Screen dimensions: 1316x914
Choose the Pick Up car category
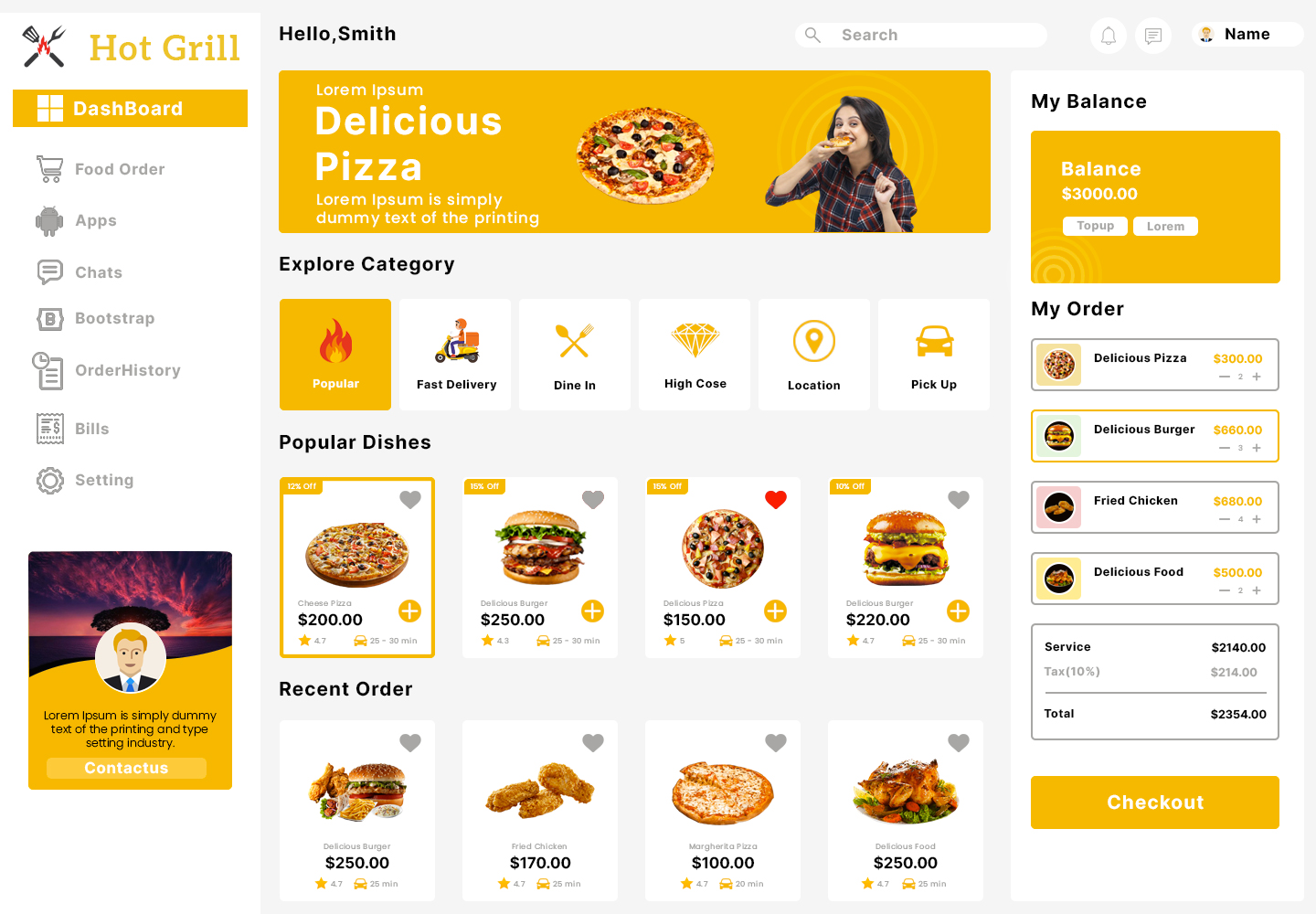(934, 355)
